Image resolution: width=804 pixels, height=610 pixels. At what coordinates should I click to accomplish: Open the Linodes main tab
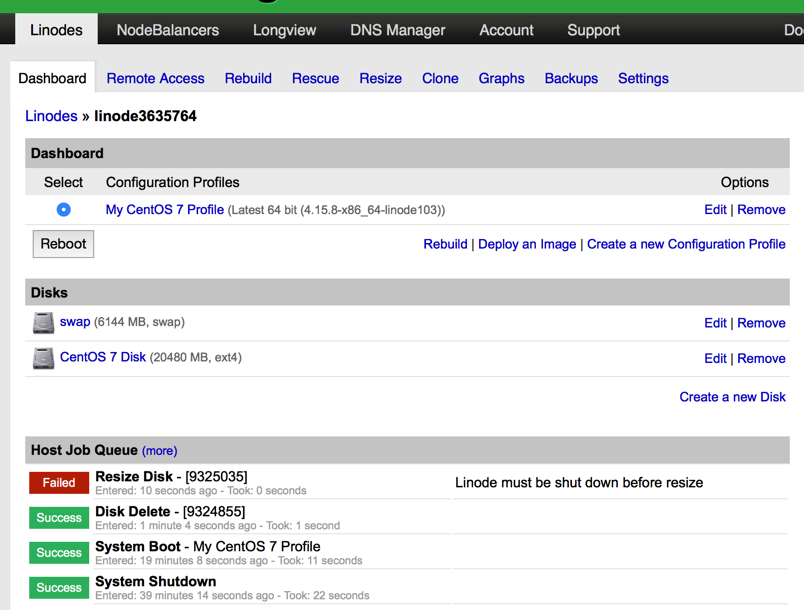click(56, 30)
